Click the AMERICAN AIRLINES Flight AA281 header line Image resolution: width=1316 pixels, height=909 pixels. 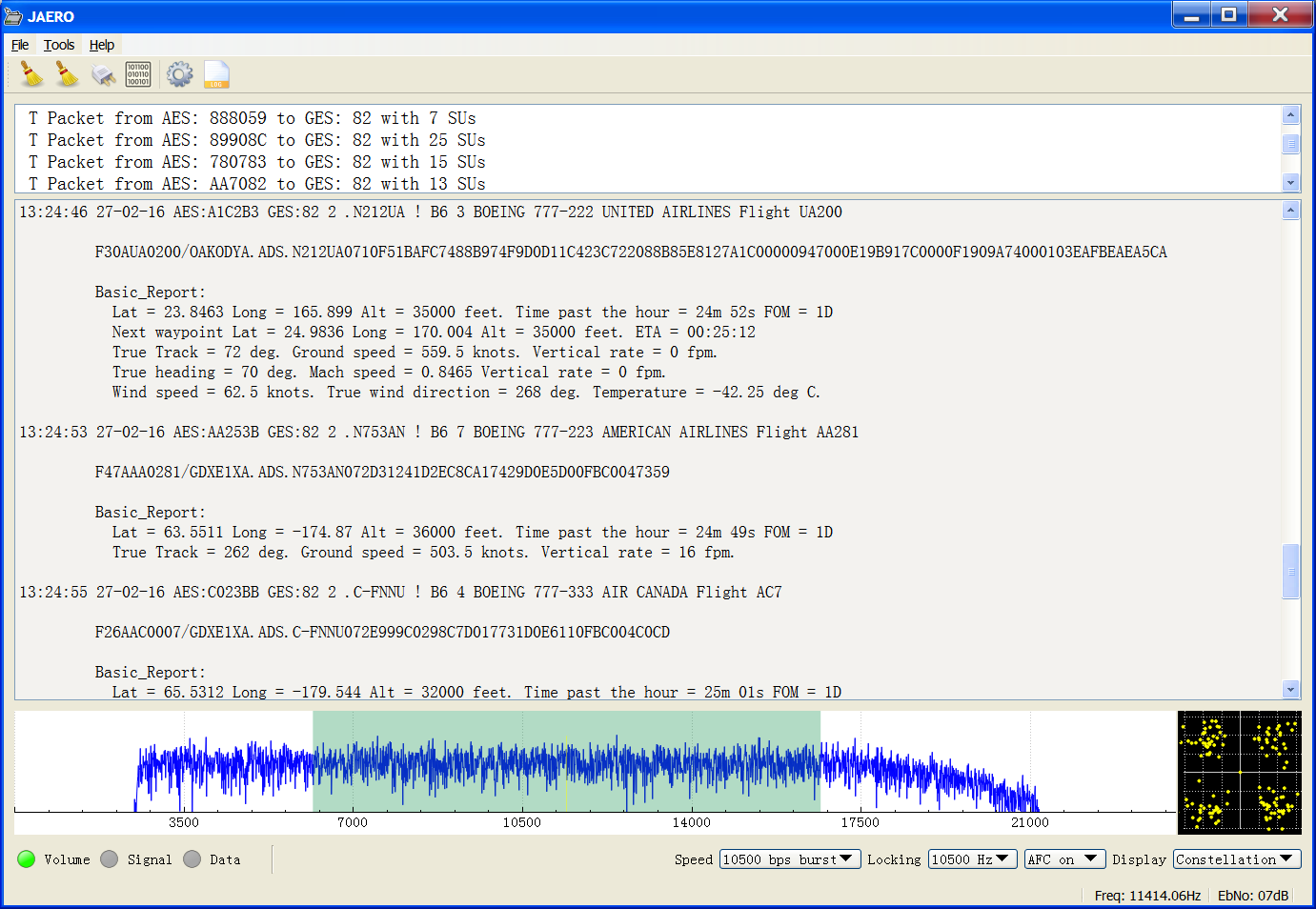[438, 432]
